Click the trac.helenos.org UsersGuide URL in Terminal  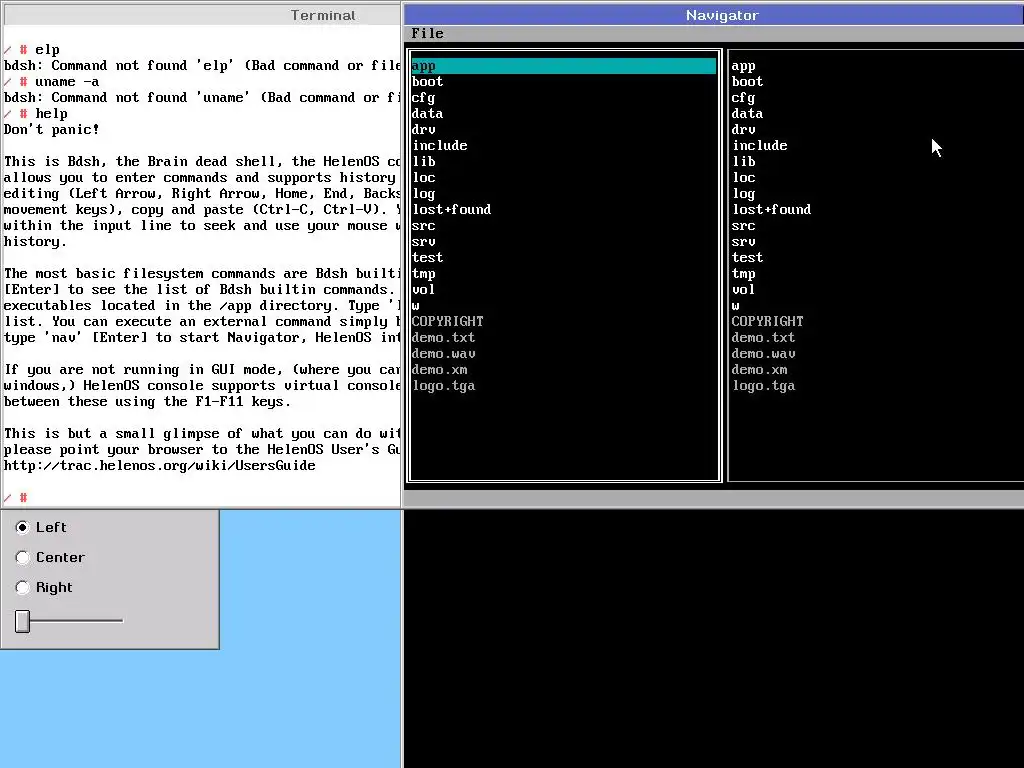coord(159,466)
